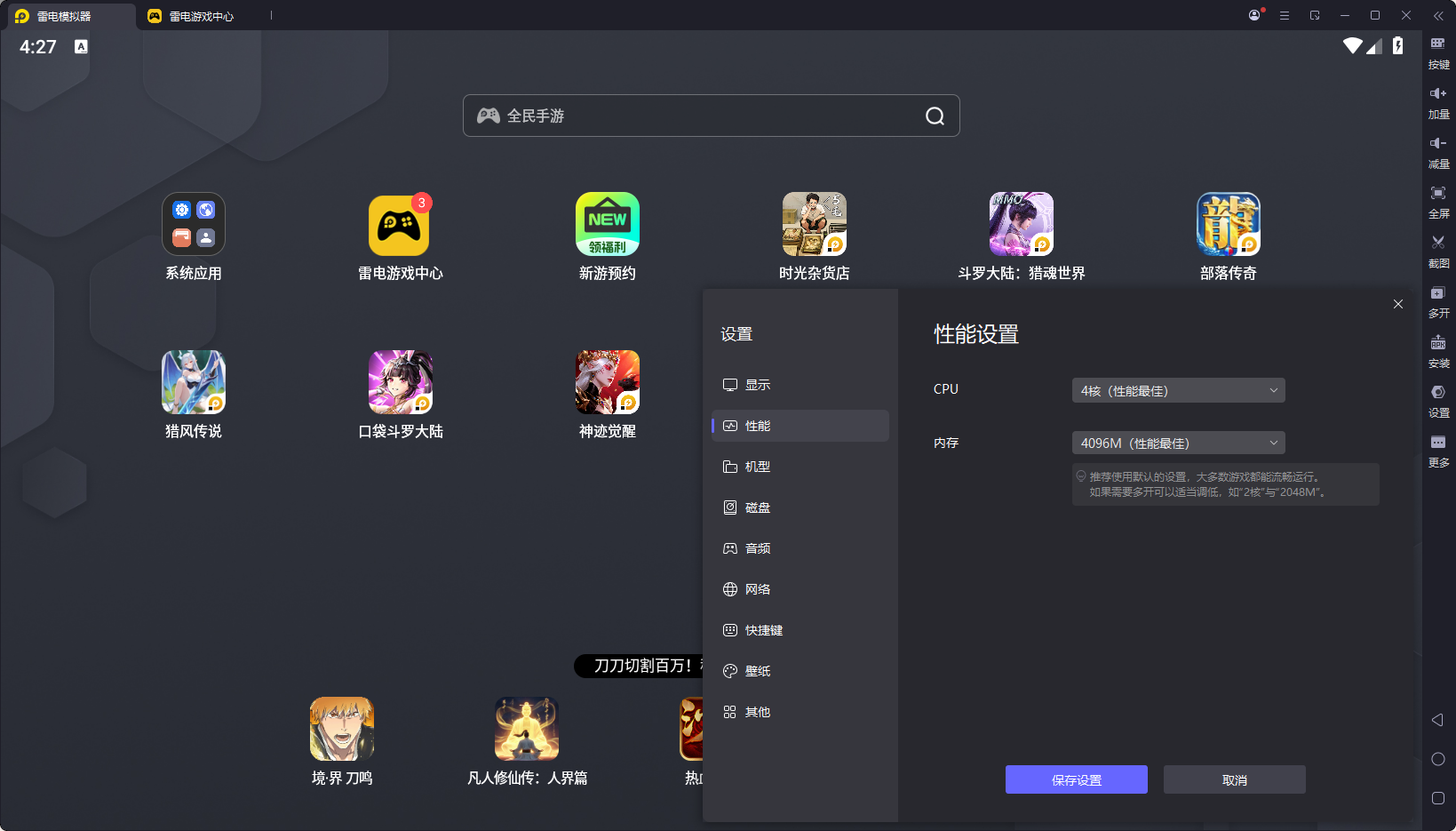Open the 按键 keymapping tool
This screenshot has width=1456, height=831.
(x=1438, y=52)
